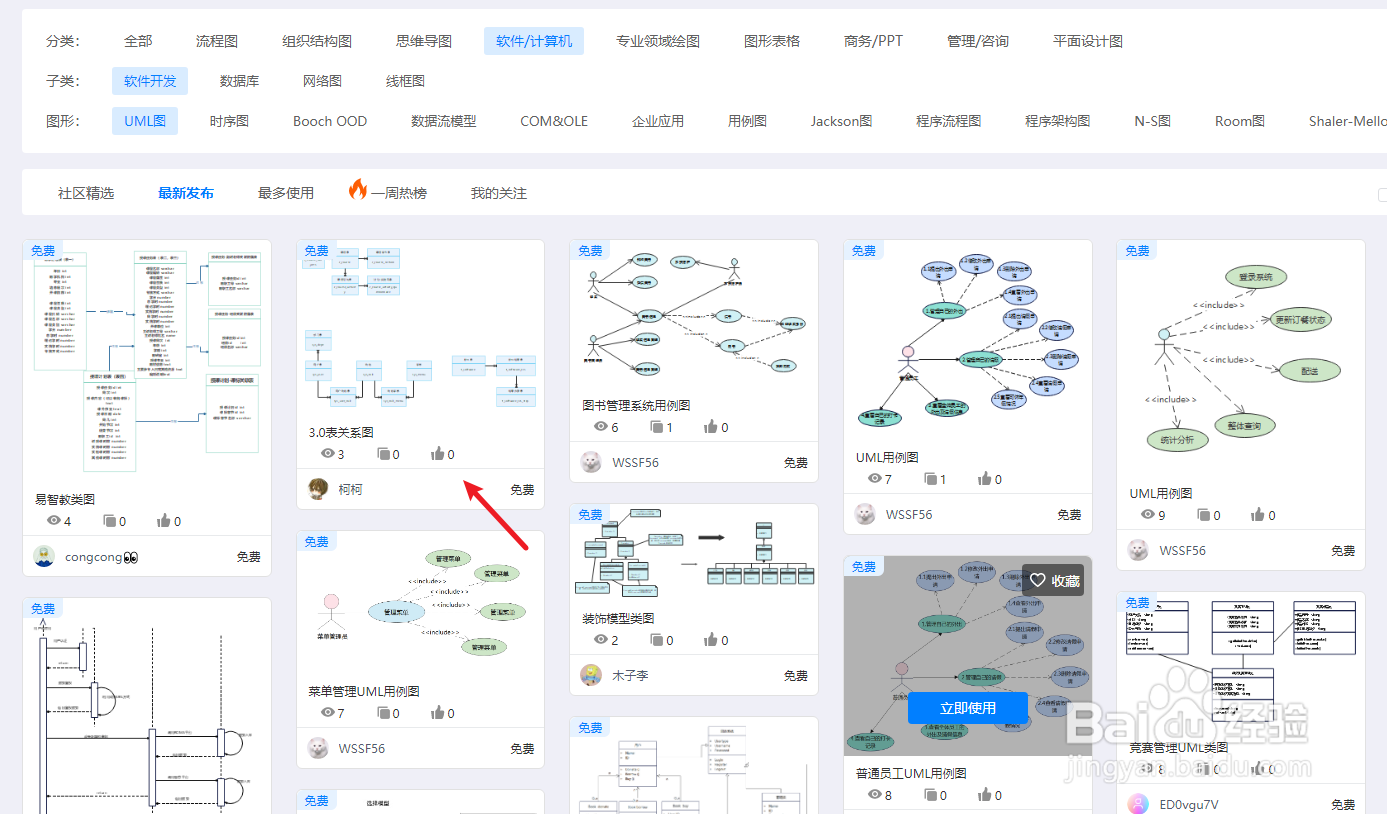Click the eye icon under 易智教类图
This screenshot has height=814, width=1387.
(x=56, y=520)
